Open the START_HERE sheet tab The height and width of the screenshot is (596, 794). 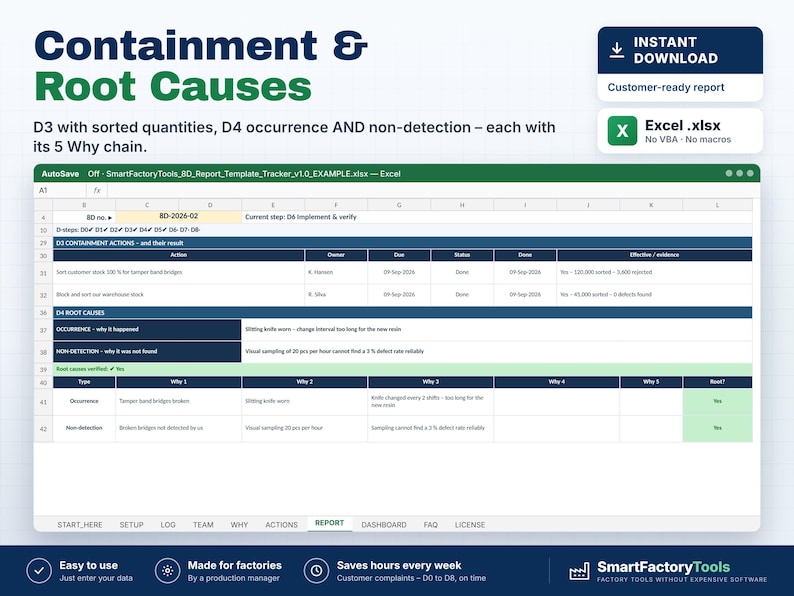coord(80,525)
